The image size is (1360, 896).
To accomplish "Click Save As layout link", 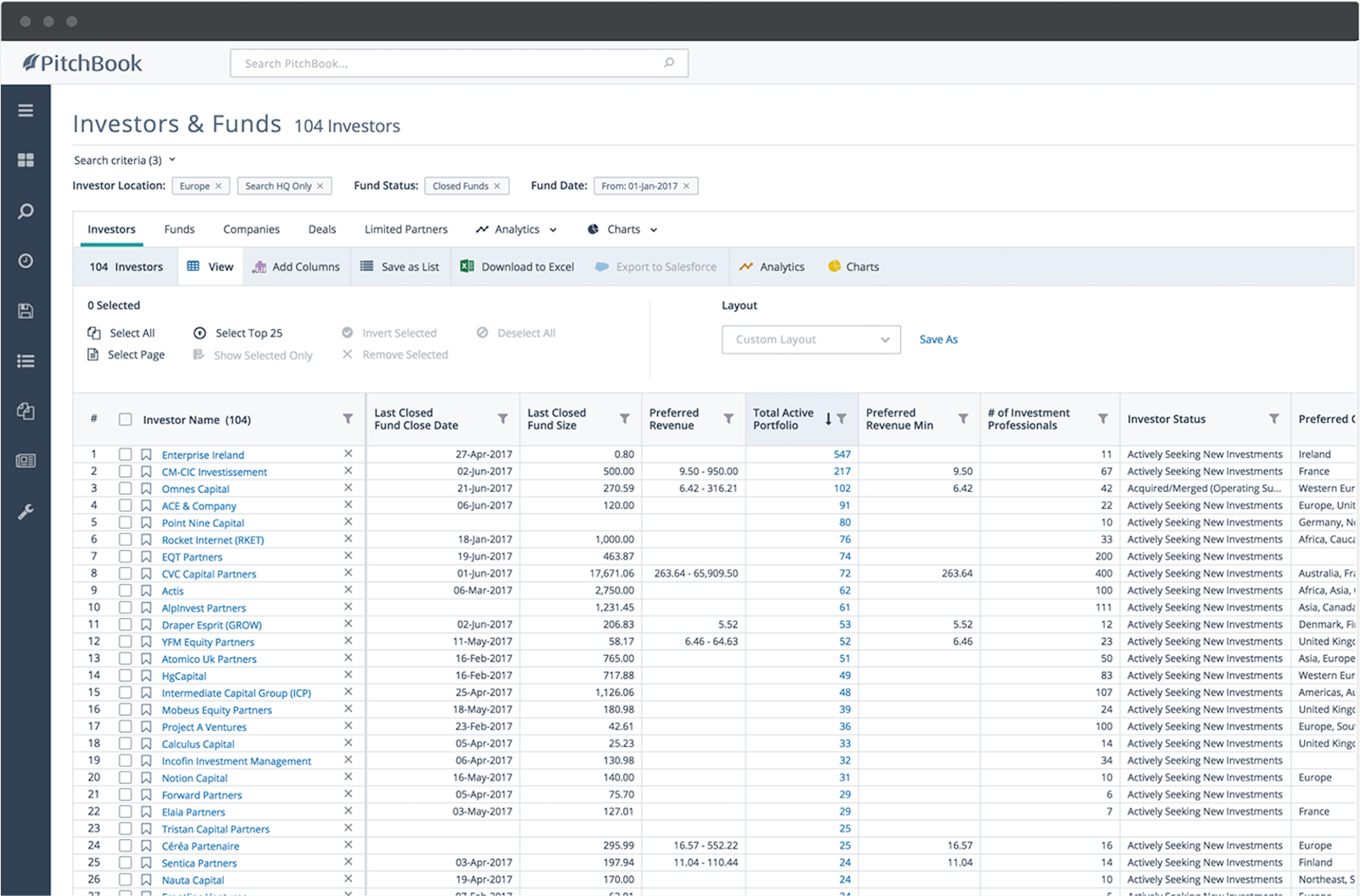I will [x=938, y=339].
